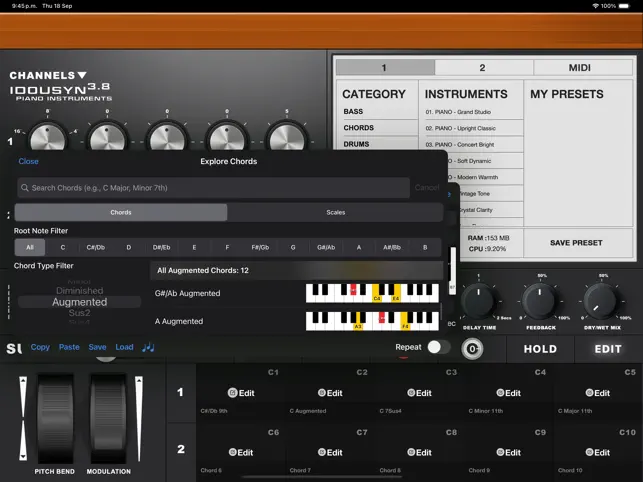Choose instrument 01. PIANO - Grand Studio
643x482 pixels.
pos(471,112)
